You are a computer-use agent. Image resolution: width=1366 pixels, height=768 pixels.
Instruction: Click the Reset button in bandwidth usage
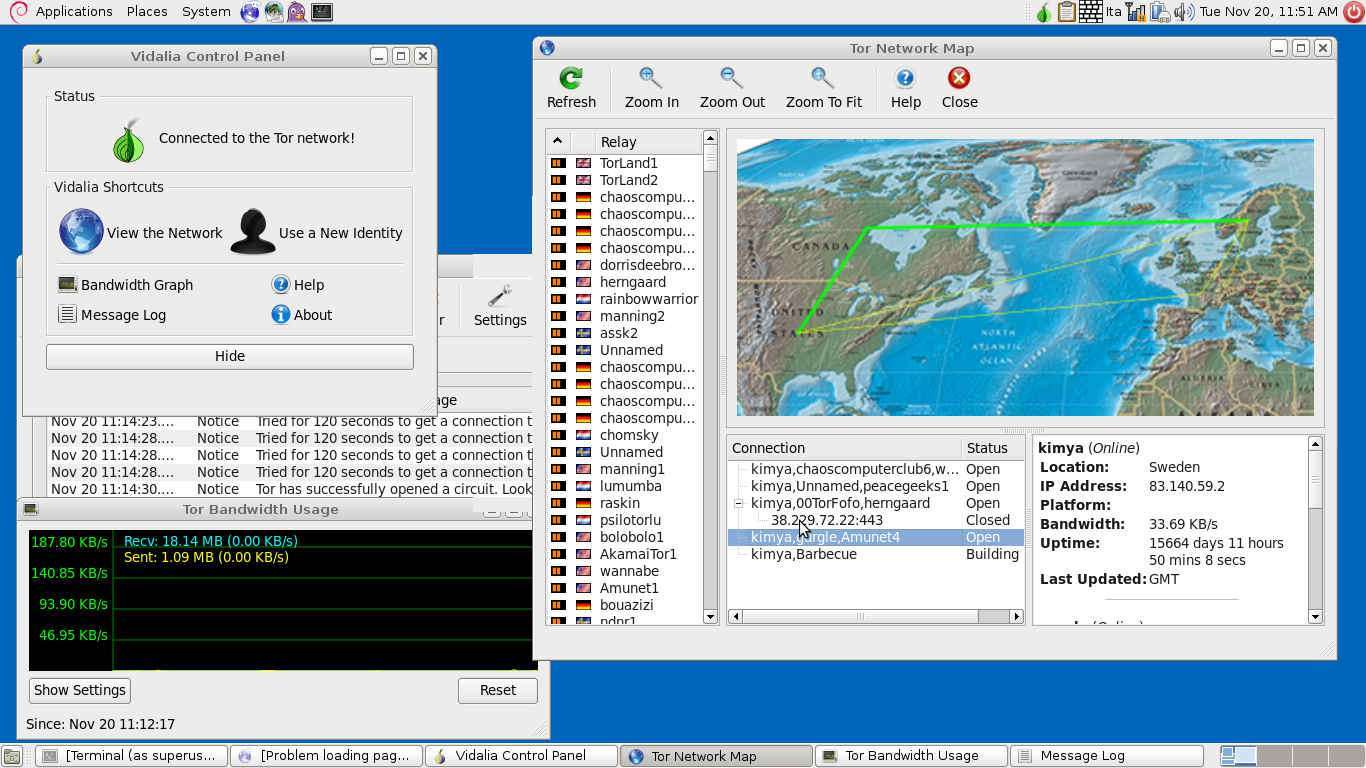[497, 690]
